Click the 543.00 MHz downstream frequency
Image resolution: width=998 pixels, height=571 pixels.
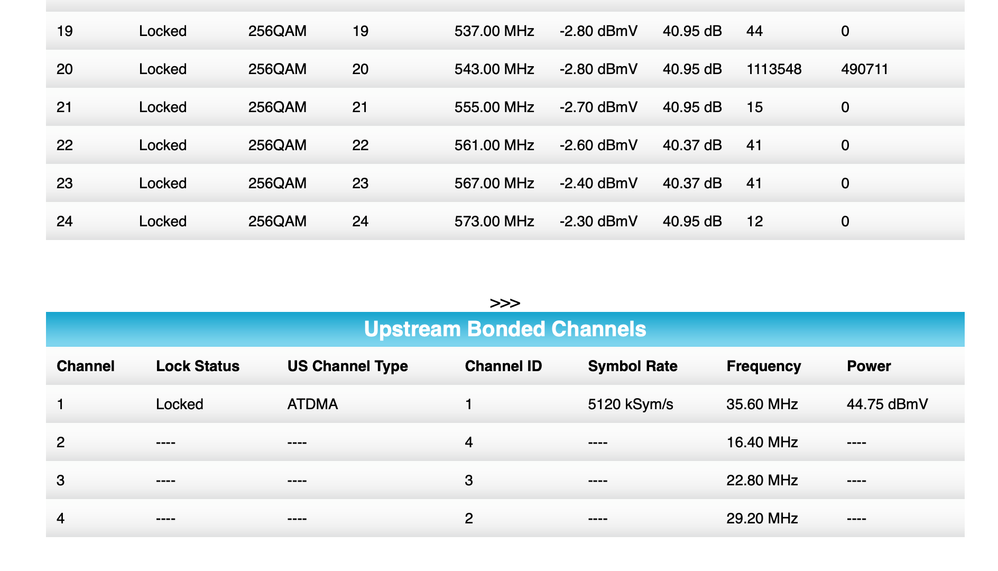[494, 69]
